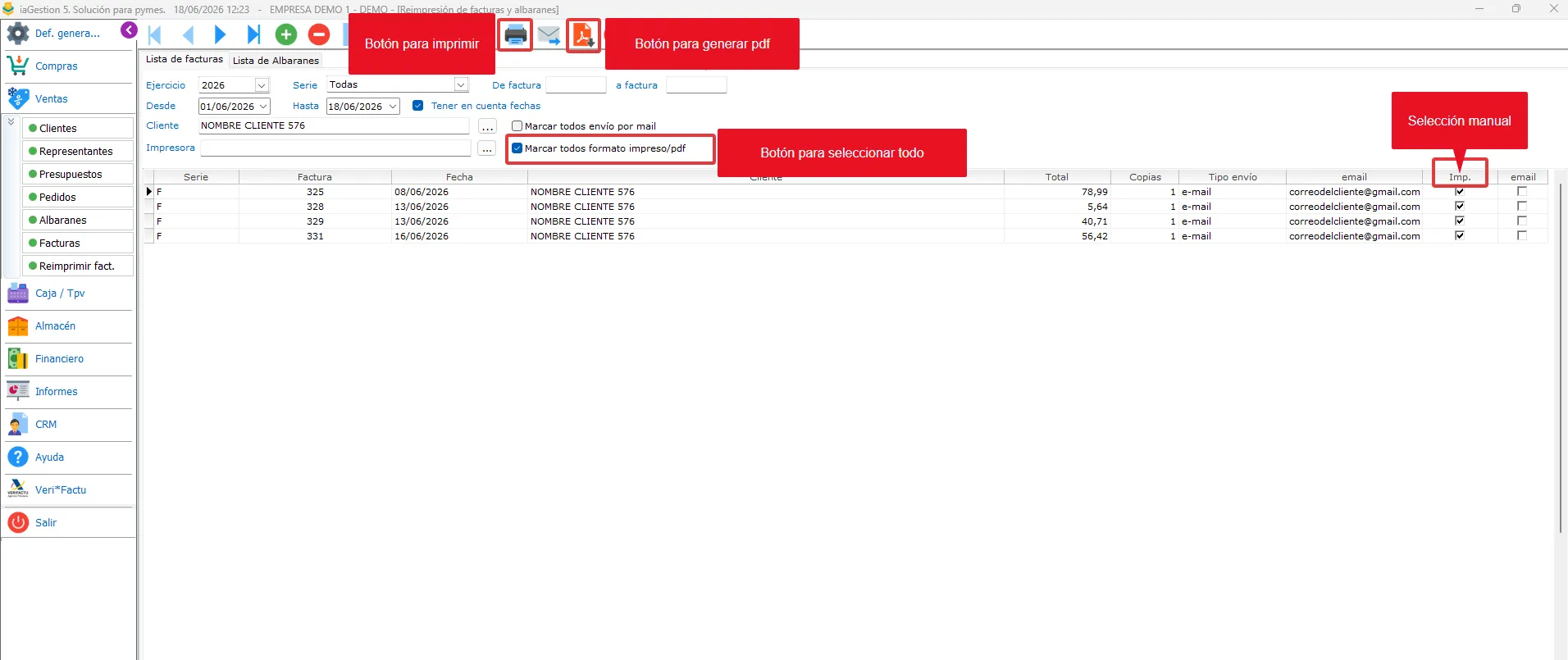Screen dimensions: 1568x660
Task: Enable Marcar todos envío por mail
Action: [517, 126]
